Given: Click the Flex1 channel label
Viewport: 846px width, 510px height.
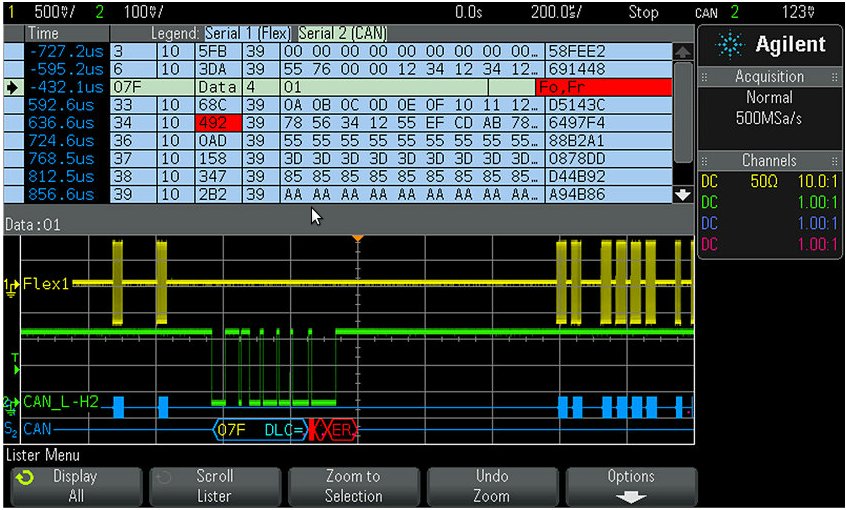Looking at the screenshot, I should coord(46,284).
